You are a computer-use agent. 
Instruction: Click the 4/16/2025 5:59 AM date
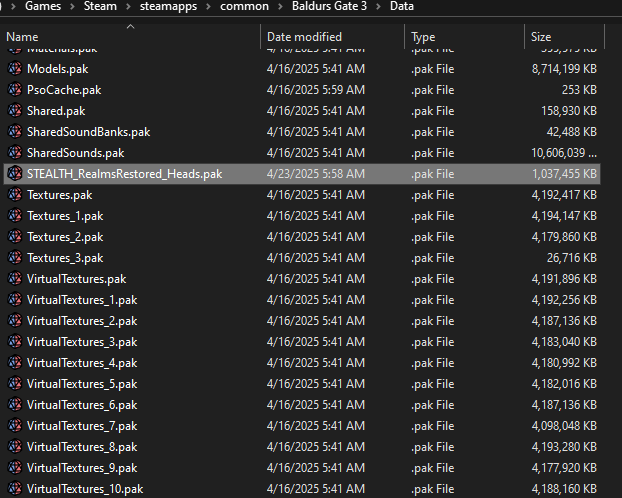316,90
